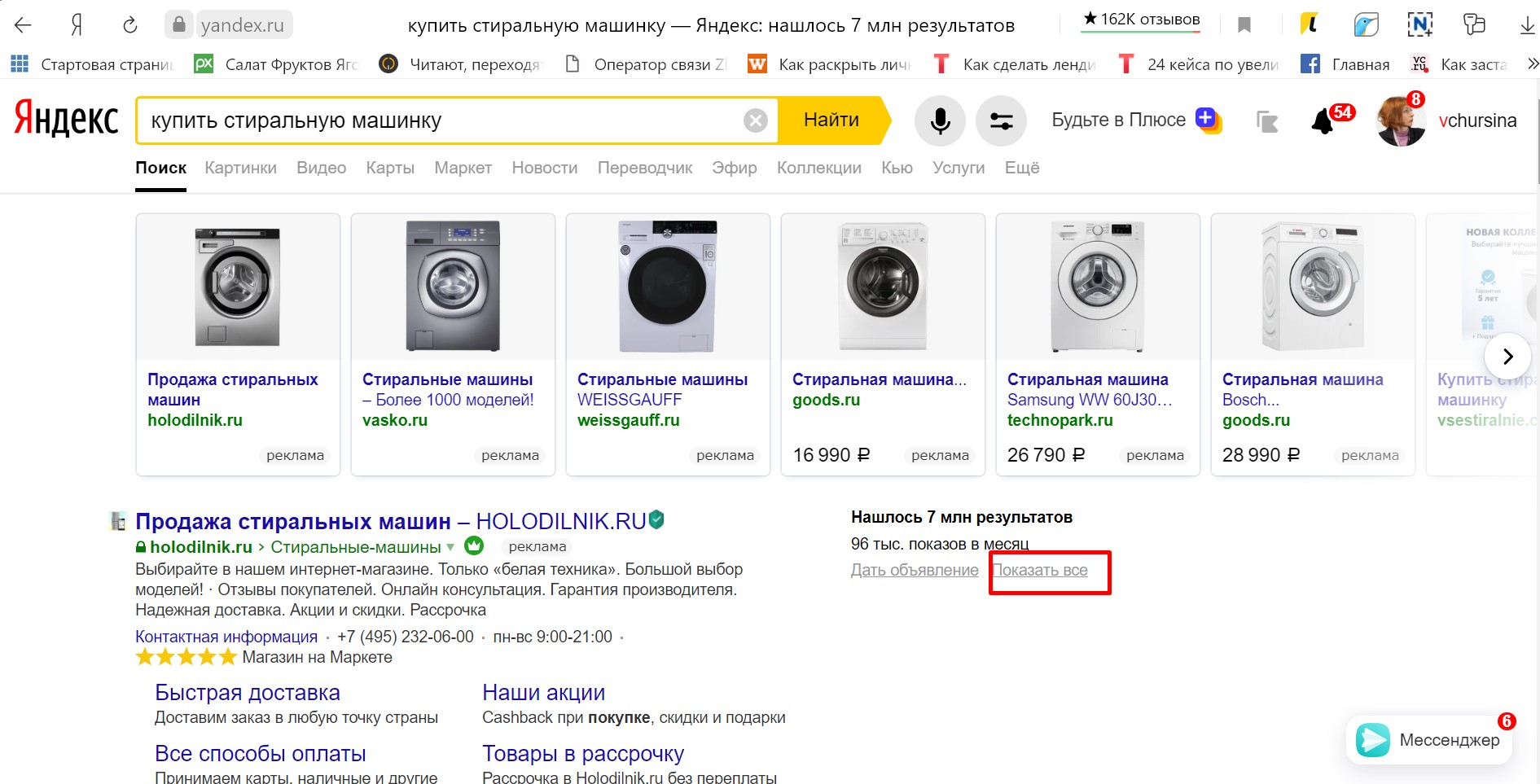The width and height of the screenshot is (1540, 784).
Task: Click the browser bookmark icon
Action: point(1244,25)
